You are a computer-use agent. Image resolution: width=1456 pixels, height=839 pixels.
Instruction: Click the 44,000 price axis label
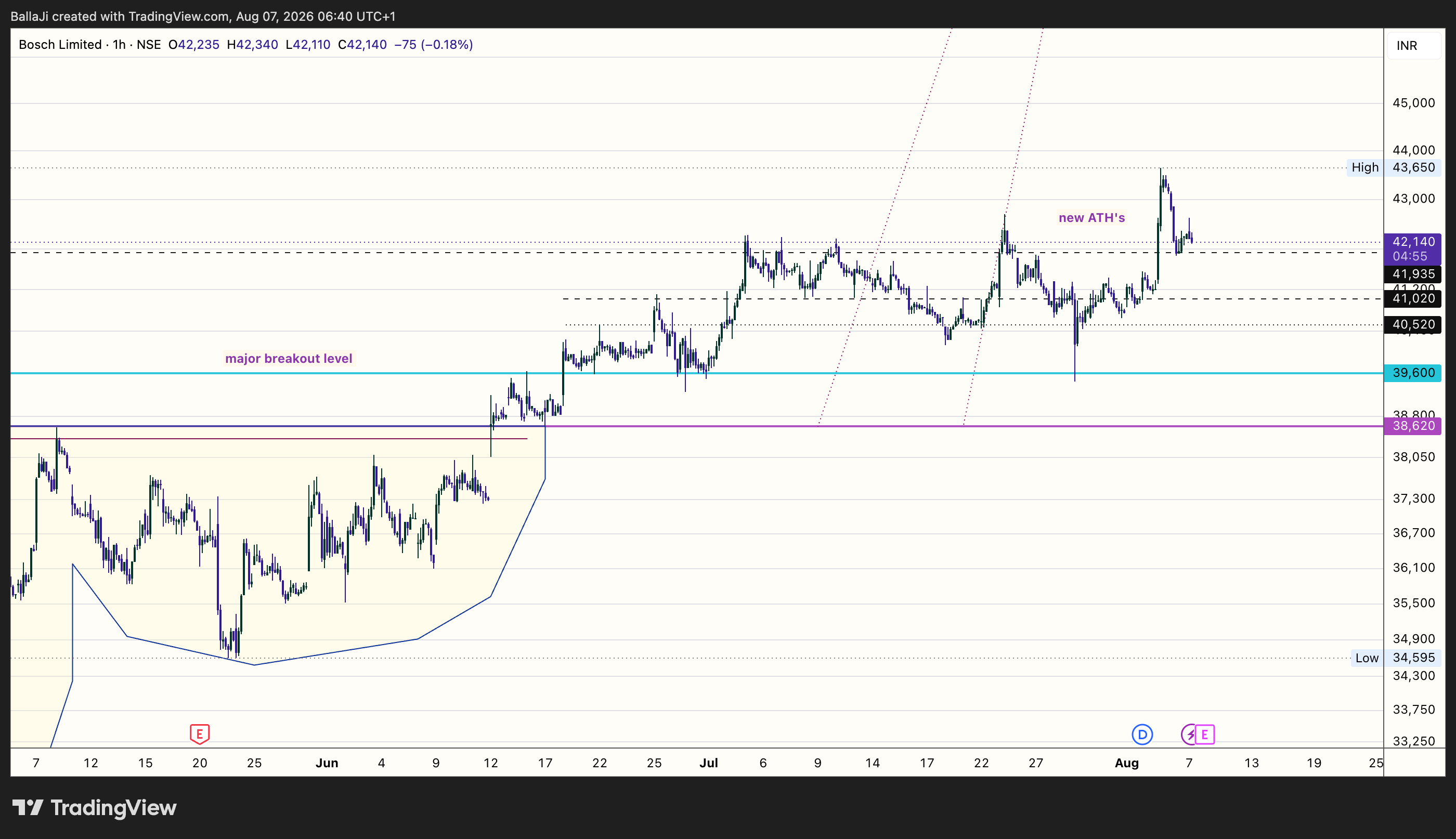coord(1413,150)
